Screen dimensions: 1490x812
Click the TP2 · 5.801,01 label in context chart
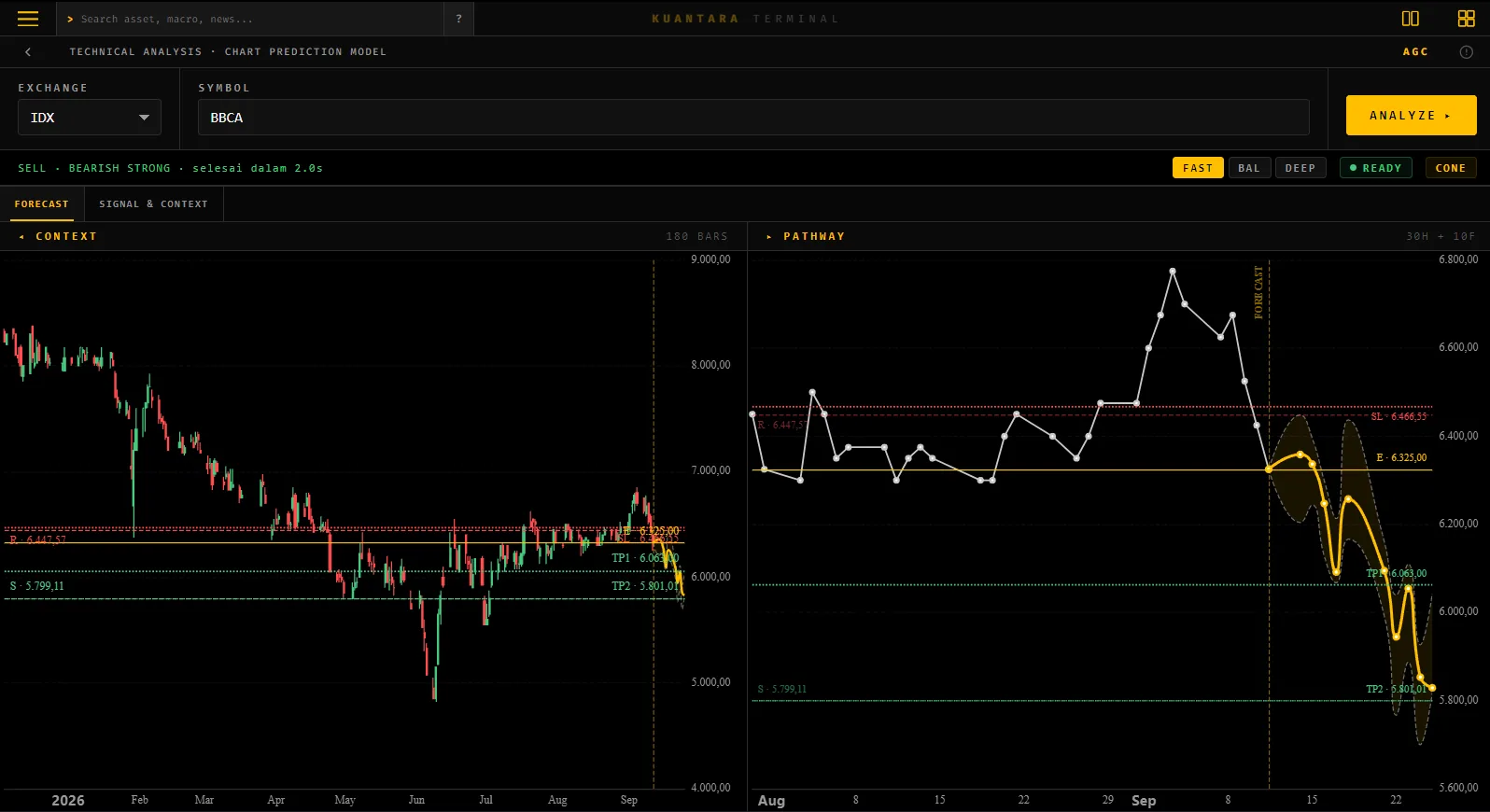645,586
